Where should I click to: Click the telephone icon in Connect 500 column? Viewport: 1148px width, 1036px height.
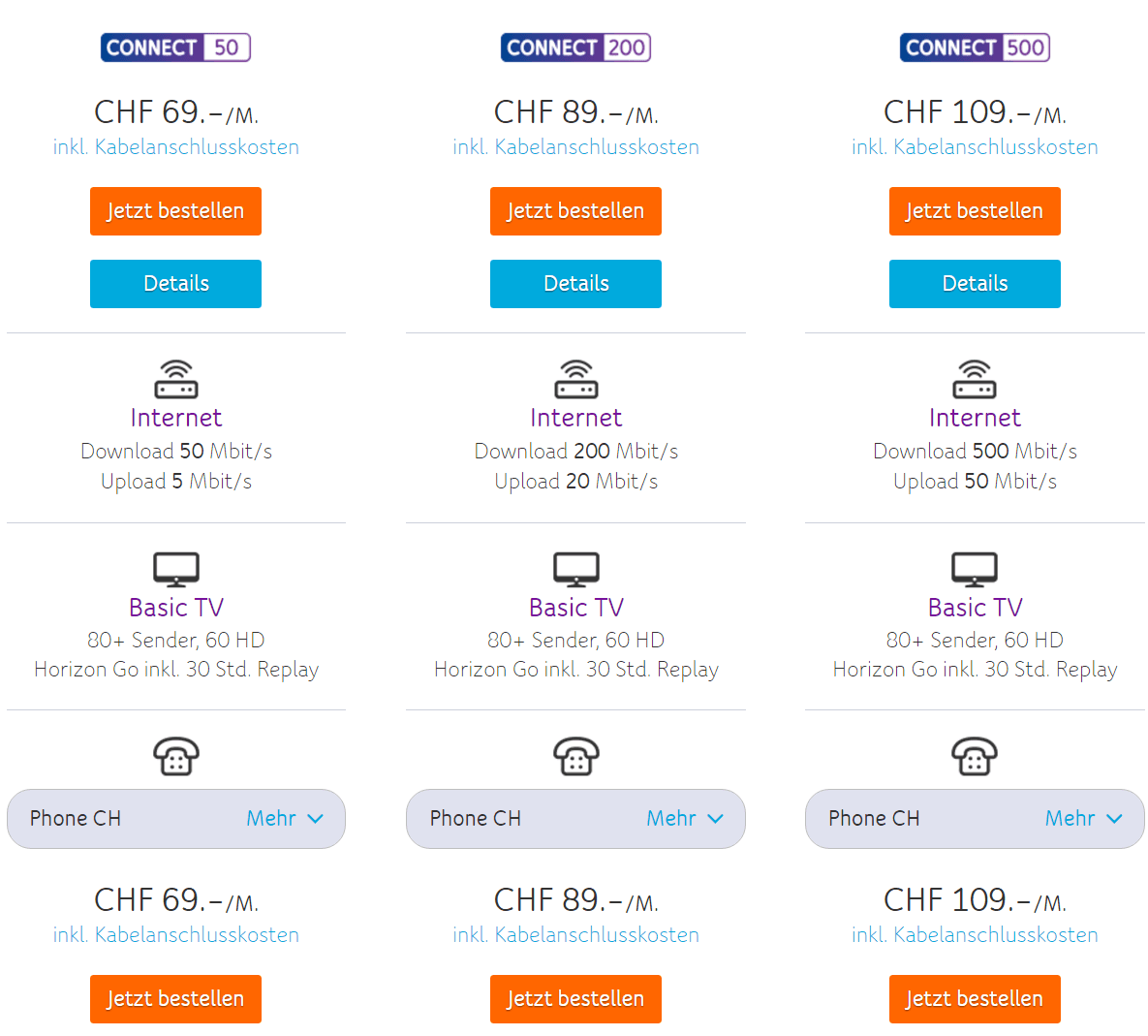click(x=975, y=756)
